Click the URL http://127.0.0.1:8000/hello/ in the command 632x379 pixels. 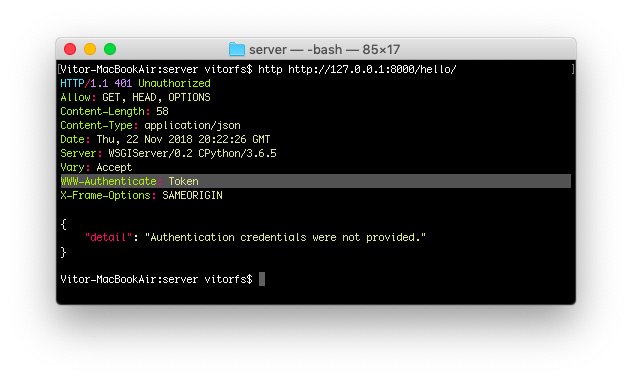point(372,69)
